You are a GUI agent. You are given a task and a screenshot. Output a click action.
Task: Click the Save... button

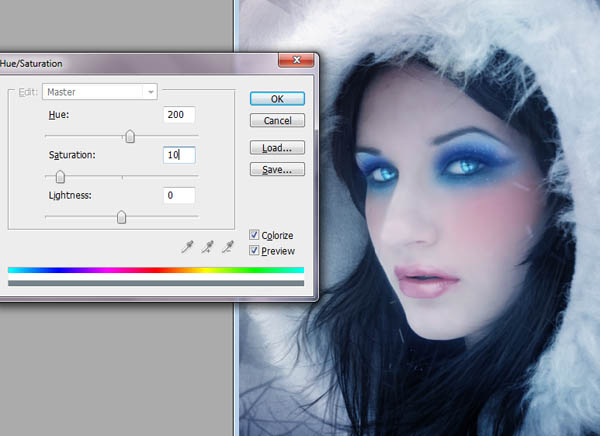277,169
